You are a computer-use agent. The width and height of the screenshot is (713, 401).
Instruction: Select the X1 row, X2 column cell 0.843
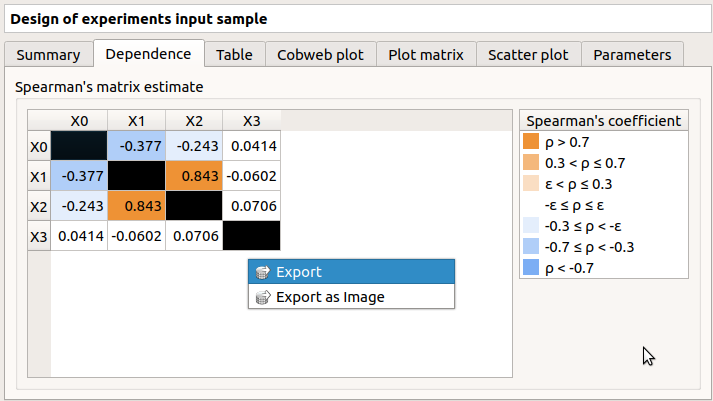click(x=194, y=177)
